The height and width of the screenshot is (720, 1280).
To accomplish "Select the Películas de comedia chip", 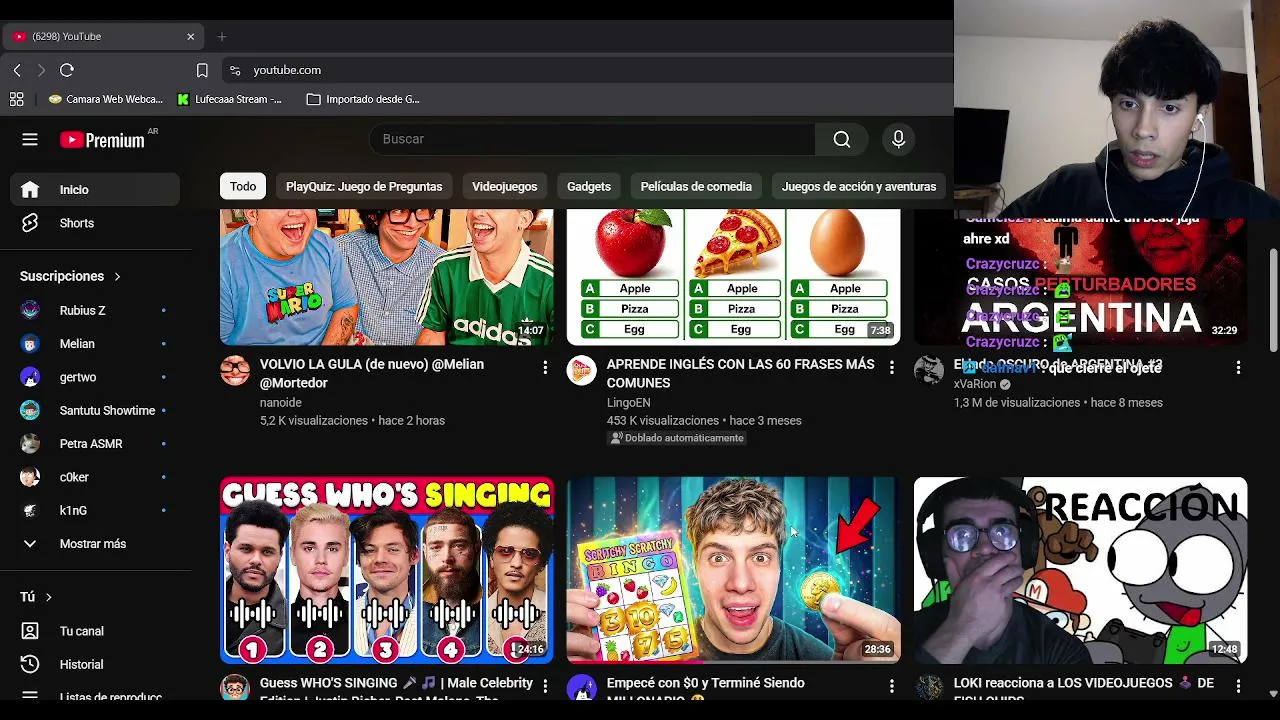I will [696, 187].
